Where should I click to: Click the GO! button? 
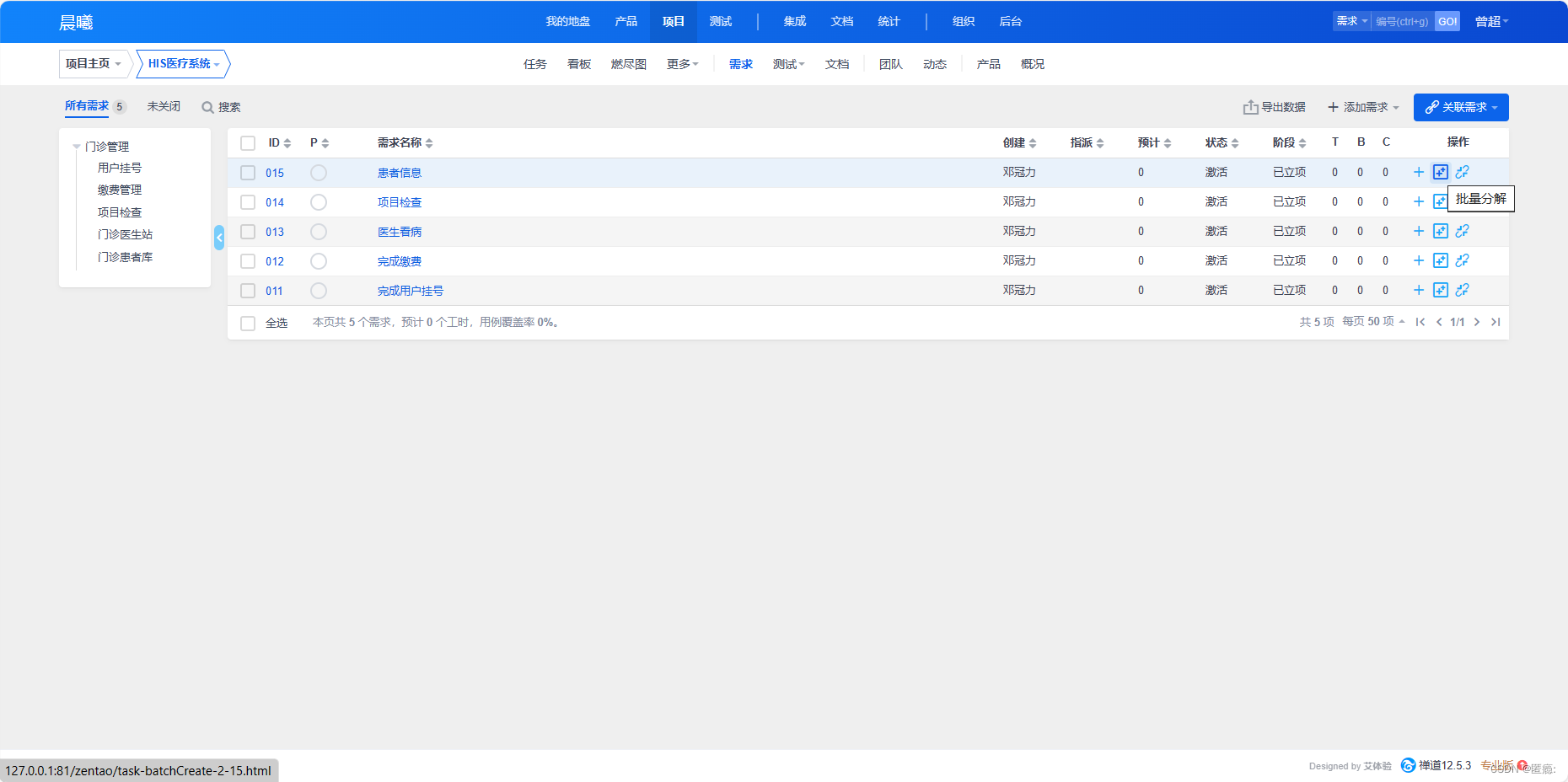pyautogui.click(x=1447, y=21)
